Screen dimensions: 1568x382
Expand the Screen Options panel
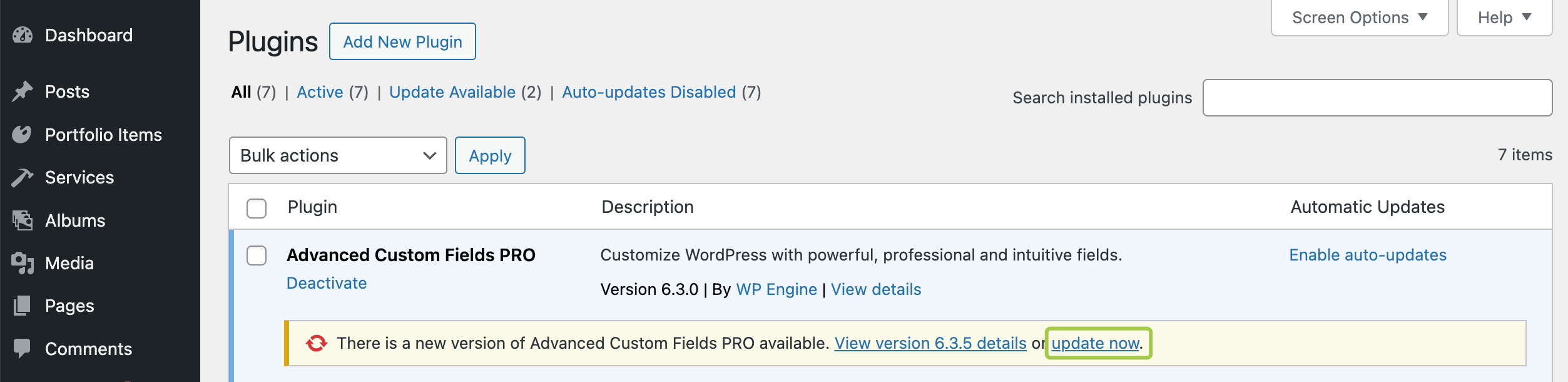coord(1359,18)
